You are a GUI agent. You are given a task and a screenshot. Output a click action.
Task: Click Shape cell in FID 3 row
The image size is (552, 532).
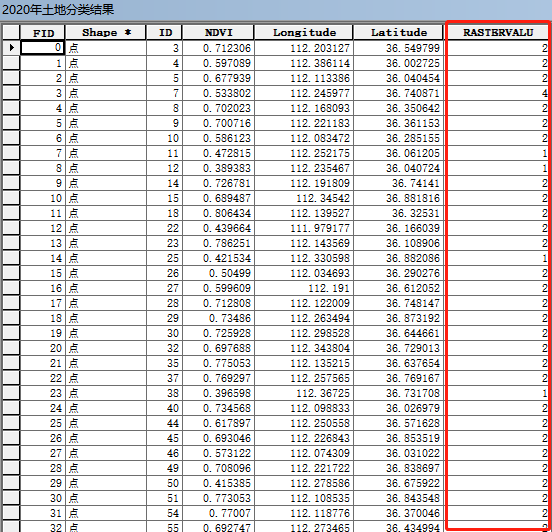click(x=106, y=93)
